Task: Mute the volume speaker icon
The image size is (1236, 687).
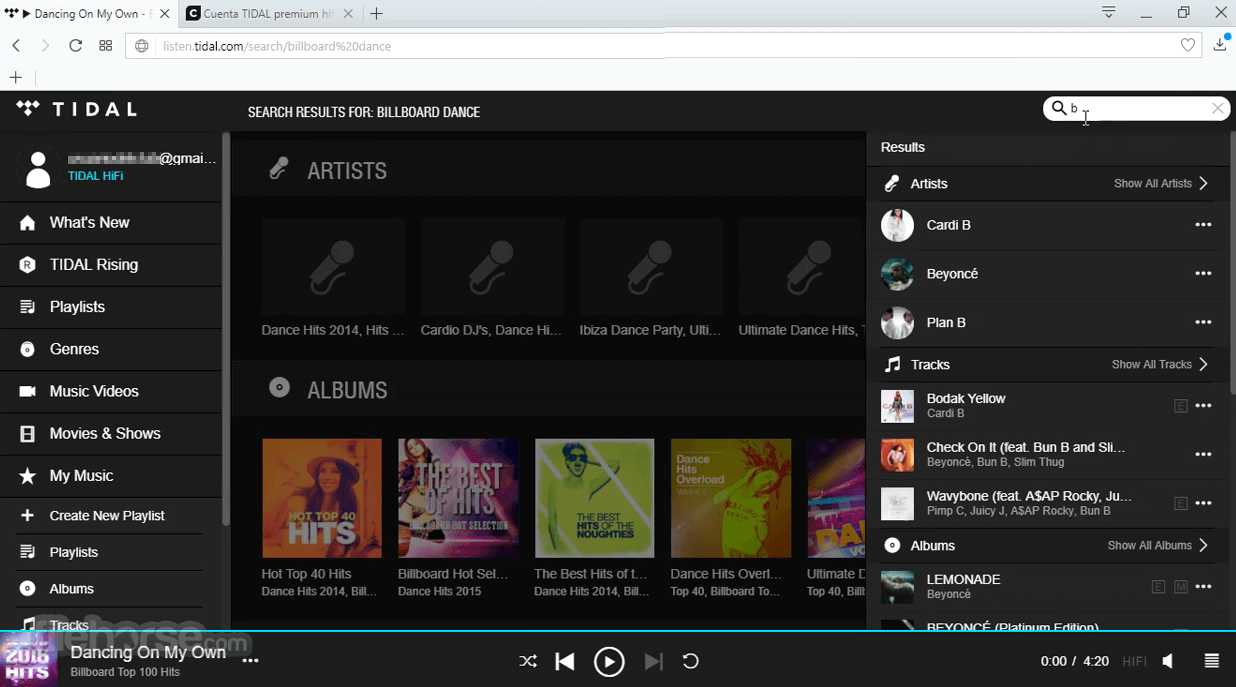Action: click(x=1167, y=661)
